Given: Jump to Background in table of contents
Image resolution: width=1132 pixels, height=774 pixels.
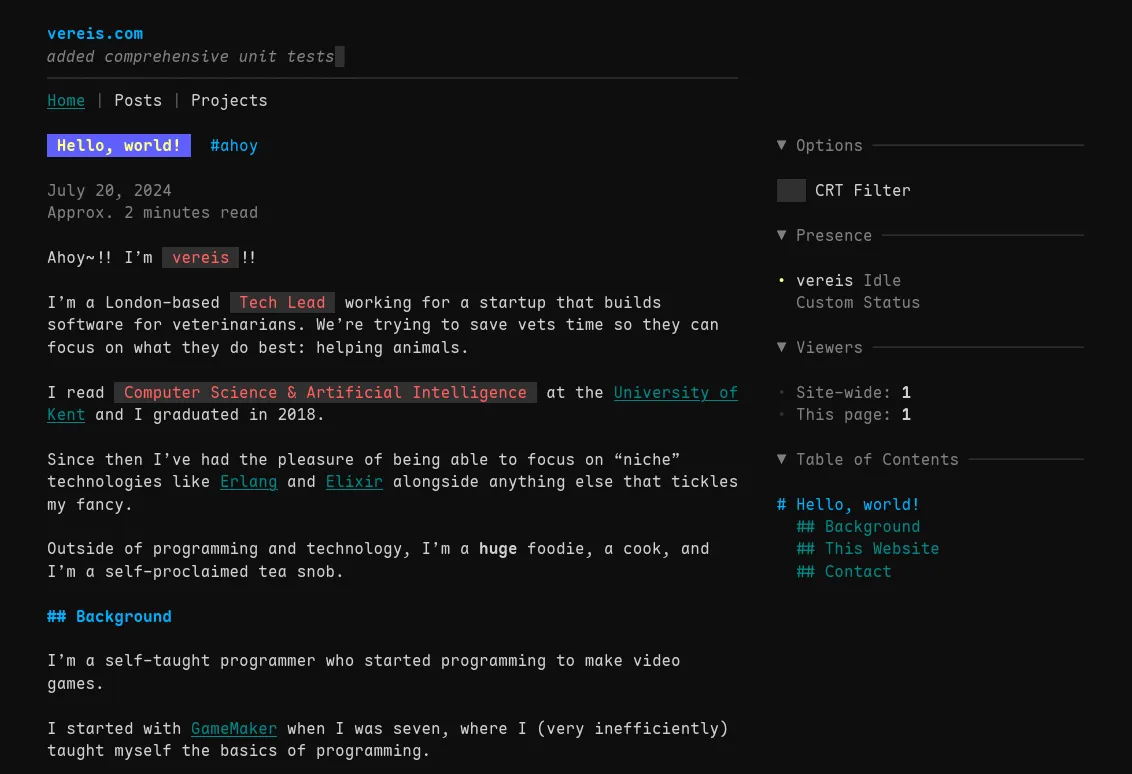Looking at the screenshot, I should (858, 526).
